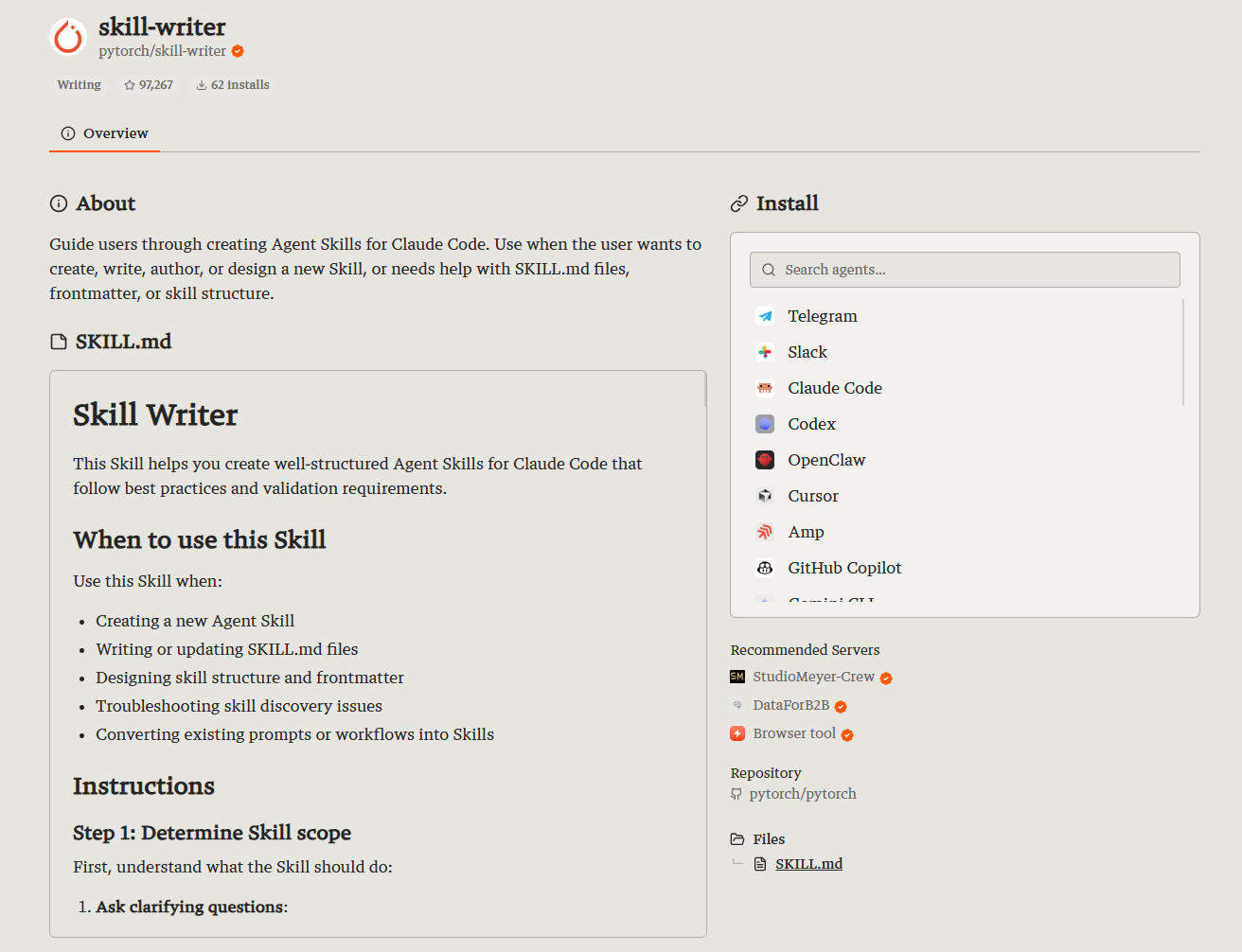This screenshot has height=952, width=1242.
Task: Click the agent list scrollbar
Action: tap(1183, 352)
